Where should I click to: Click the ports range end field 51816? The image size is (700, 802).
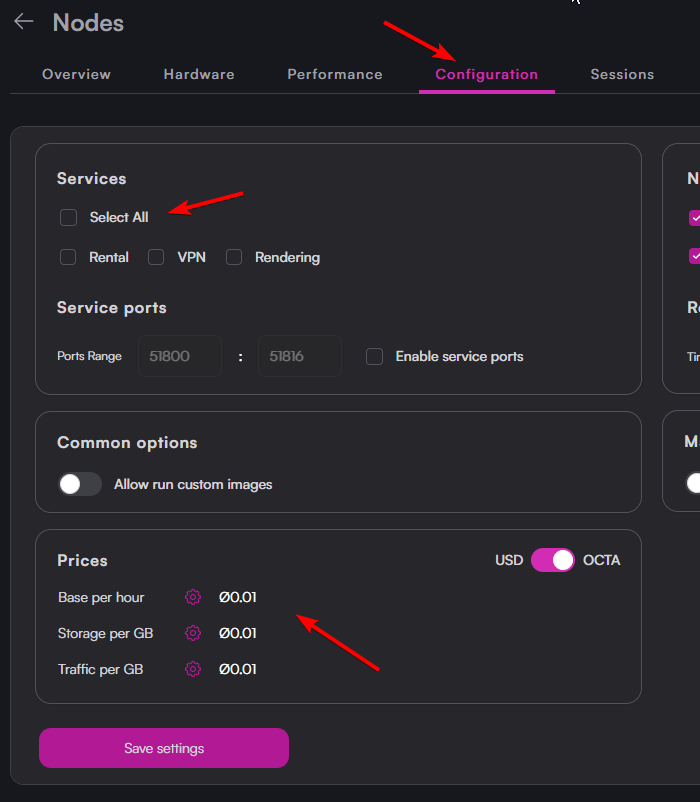coord(299,356)
